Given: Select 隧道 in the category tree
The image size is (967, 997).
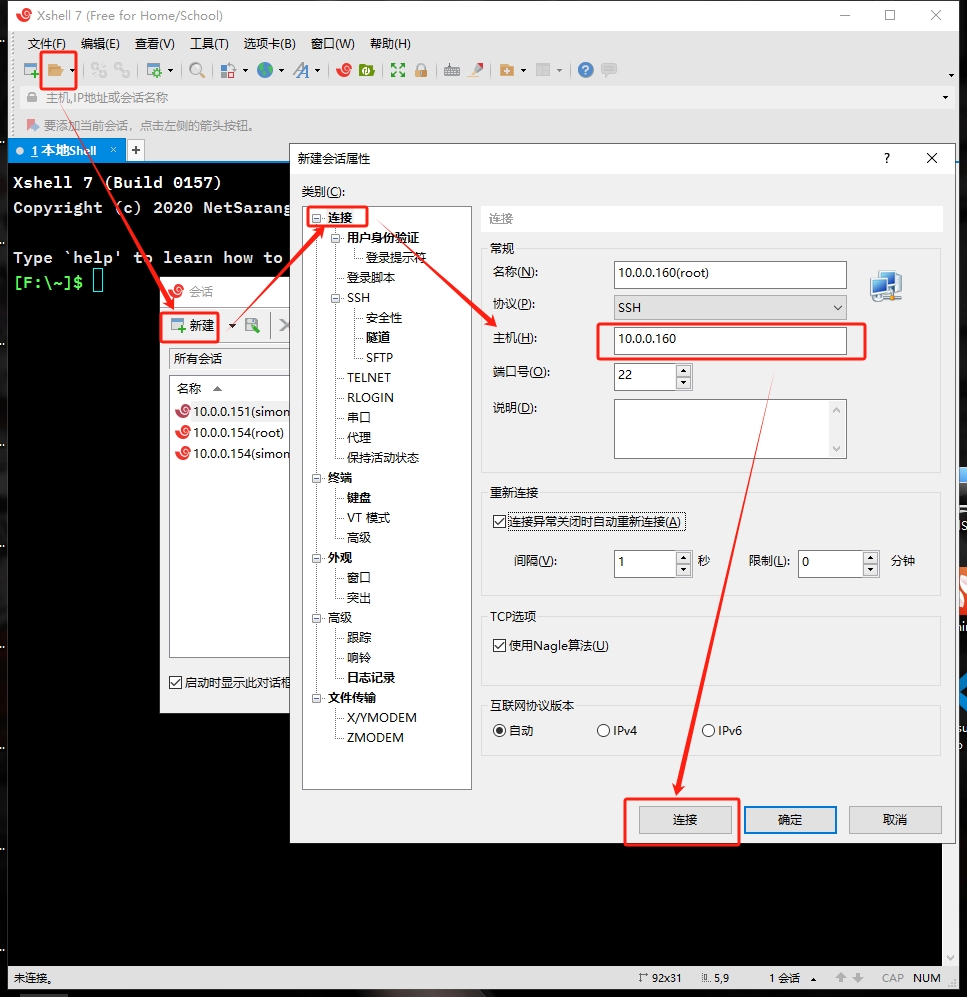Looking at the screenshot, I should tap(378, 338).
